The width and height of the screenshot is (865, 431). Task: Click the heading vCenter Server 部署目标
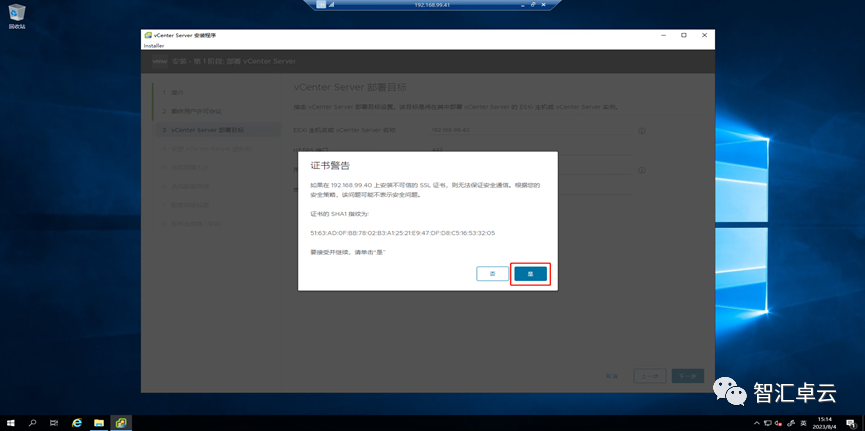click(x=350, y=88)
